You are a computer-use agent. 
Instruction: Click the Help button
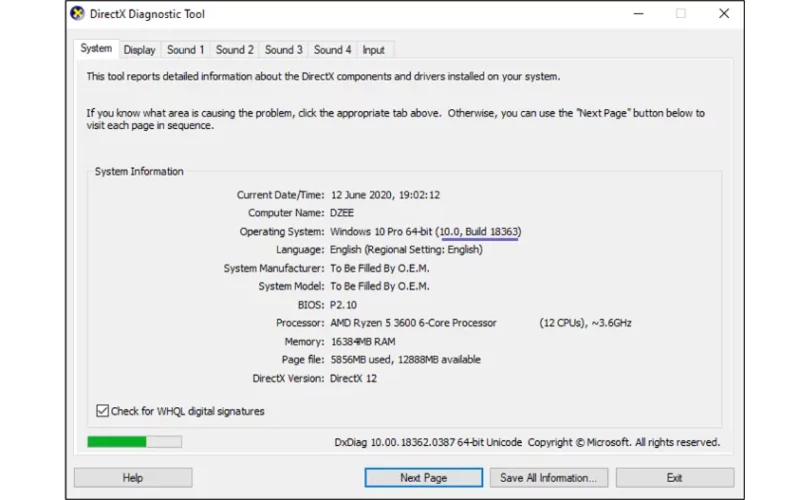[x=133, y=478]
